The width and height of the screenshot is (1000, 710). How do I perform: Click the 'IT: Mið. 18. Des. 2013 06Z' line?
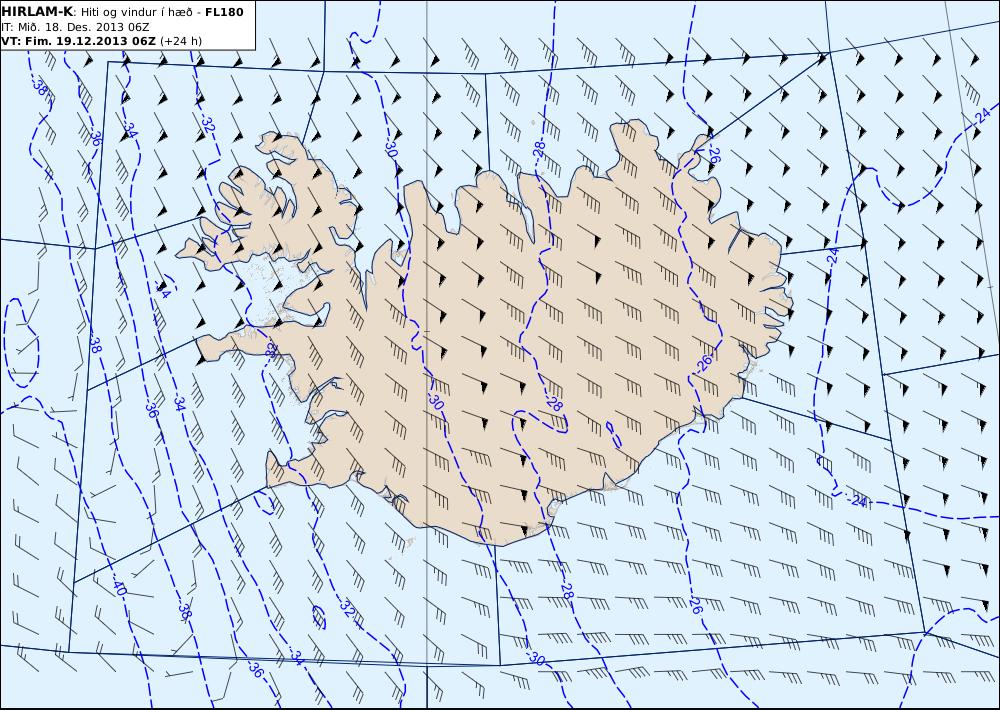pos(75,27)
